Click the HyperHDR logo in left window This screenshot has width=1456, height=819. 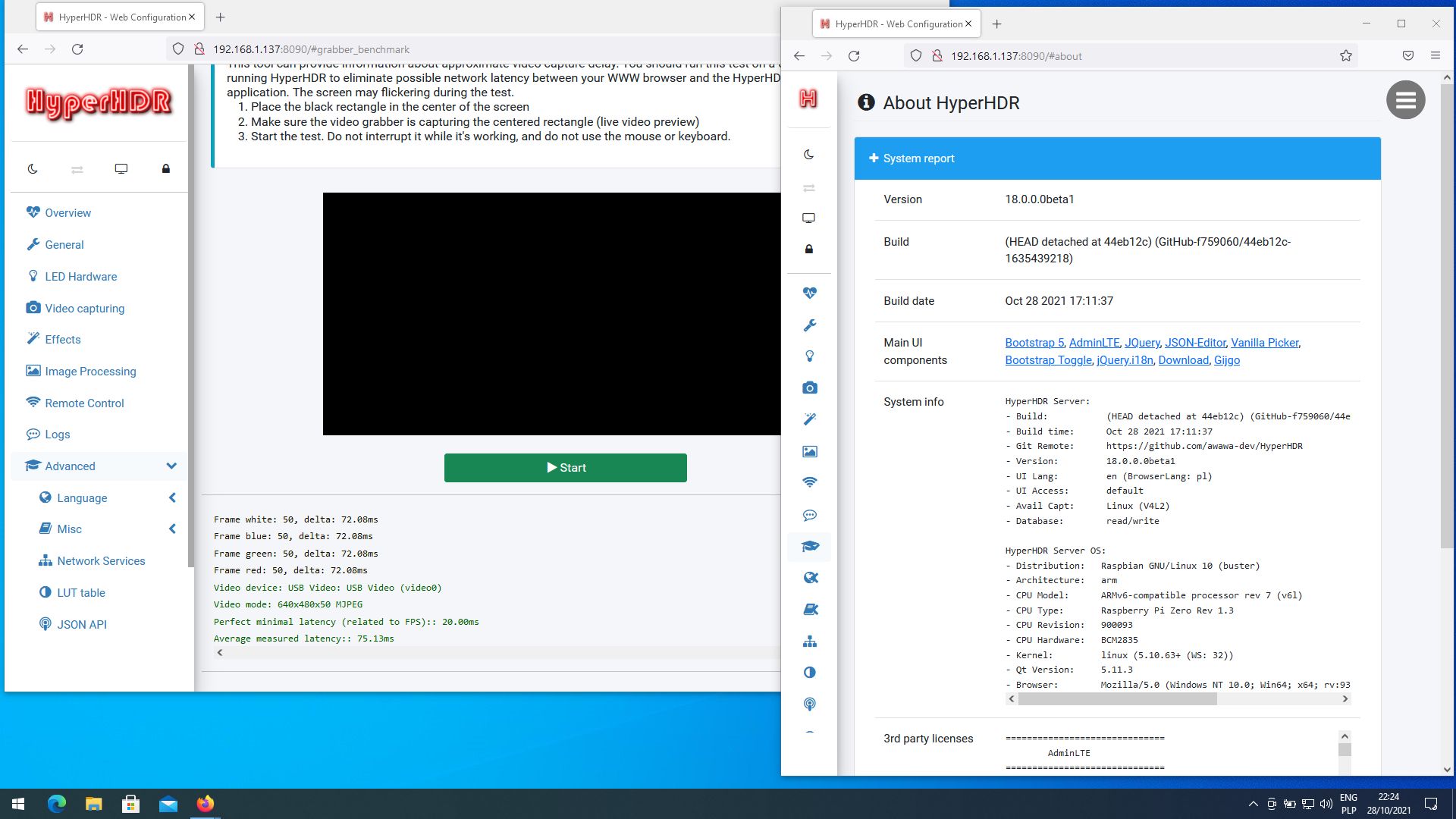99,102
